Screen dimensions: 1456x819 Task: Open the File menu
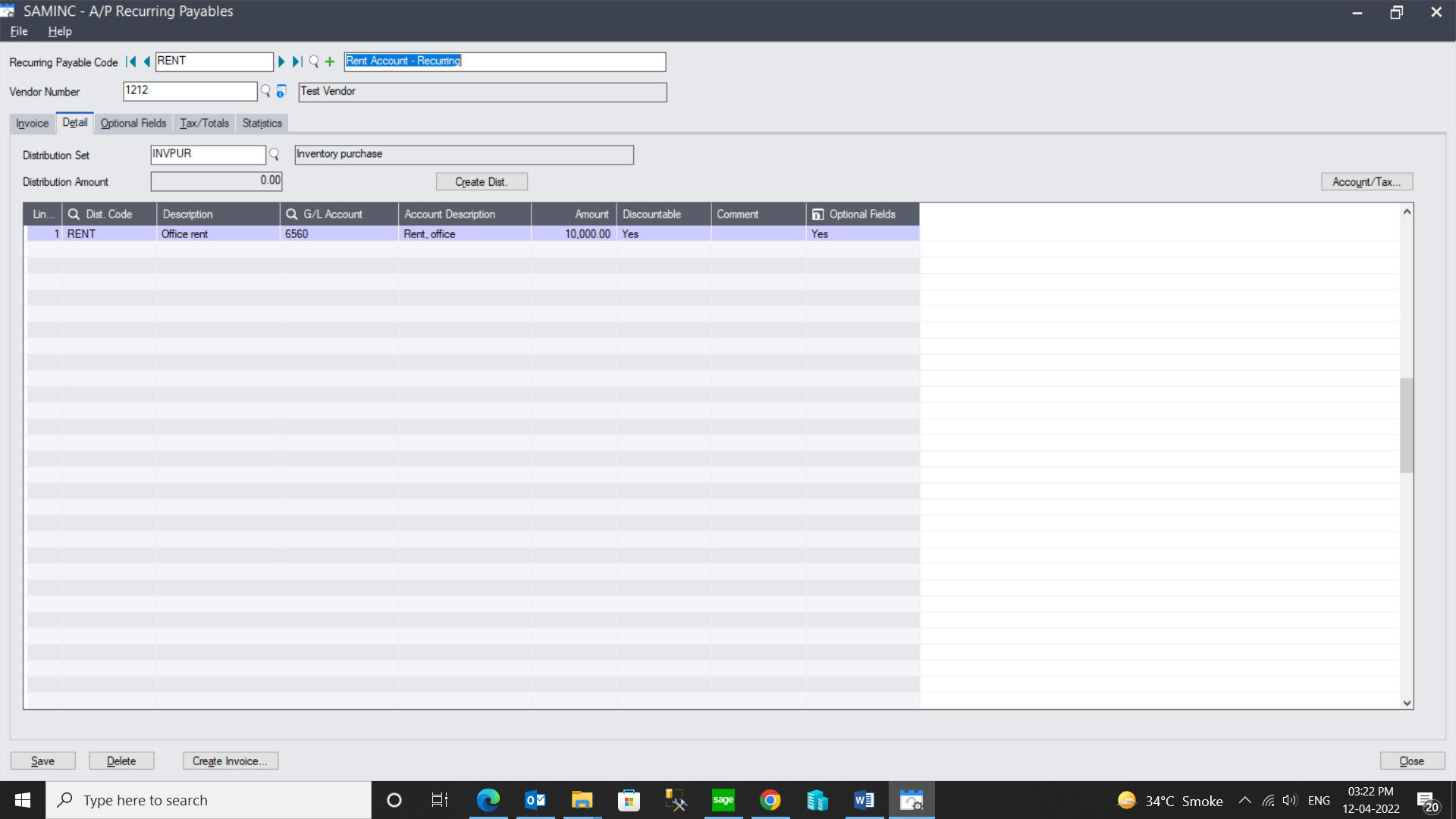pyautogui.click(x=18, y=31)
